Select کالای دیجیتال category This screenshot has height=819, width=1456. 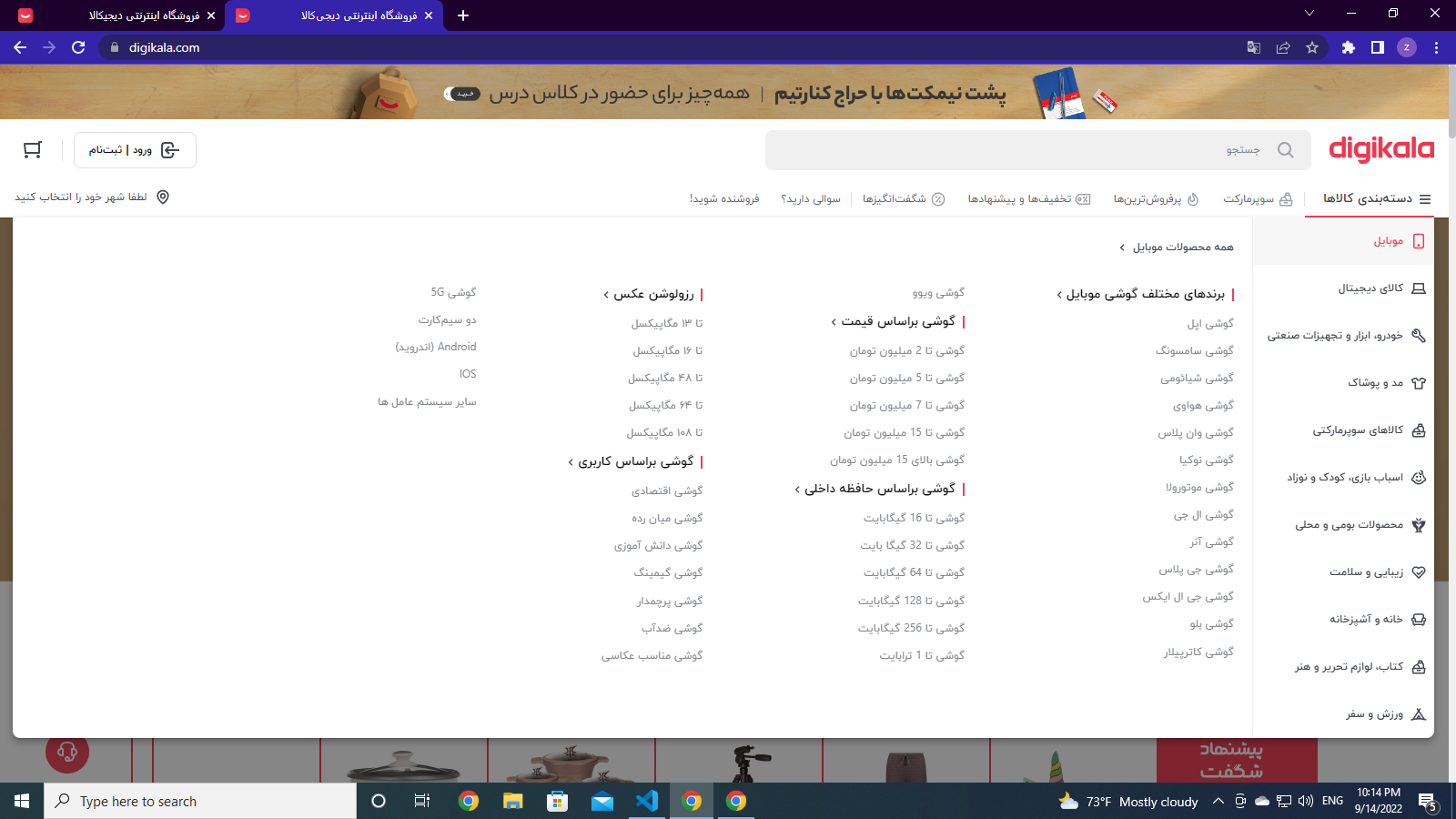point(1343,288)
